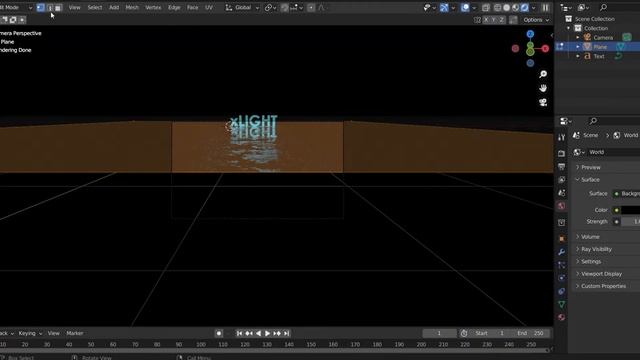Screen dimensions: 640x360
Task: Open the Output properties tab
Action: [x=562, y=166]
